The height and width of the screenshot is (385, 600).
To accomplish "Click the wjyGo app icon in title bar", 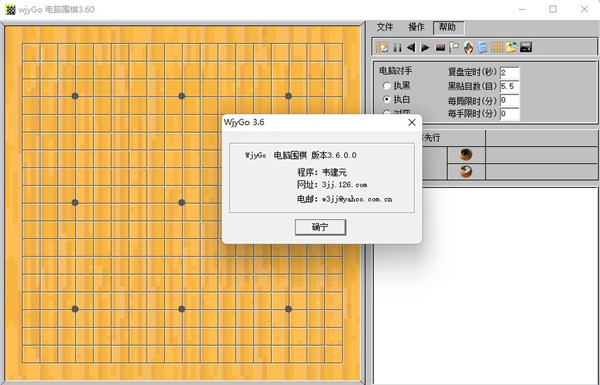I will [10, 10].
